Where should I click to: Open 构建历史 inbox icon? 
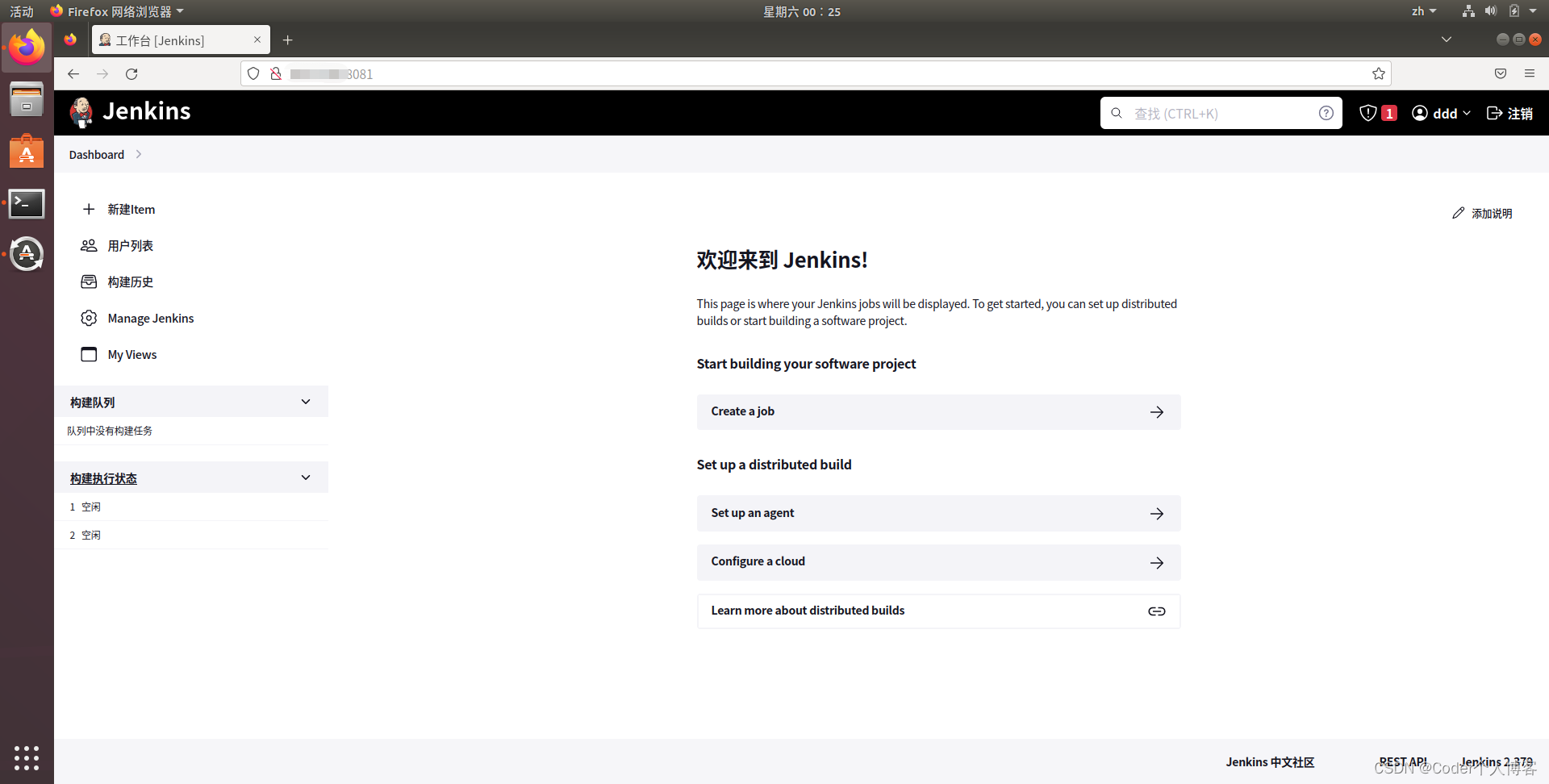(x=89, y=281)
